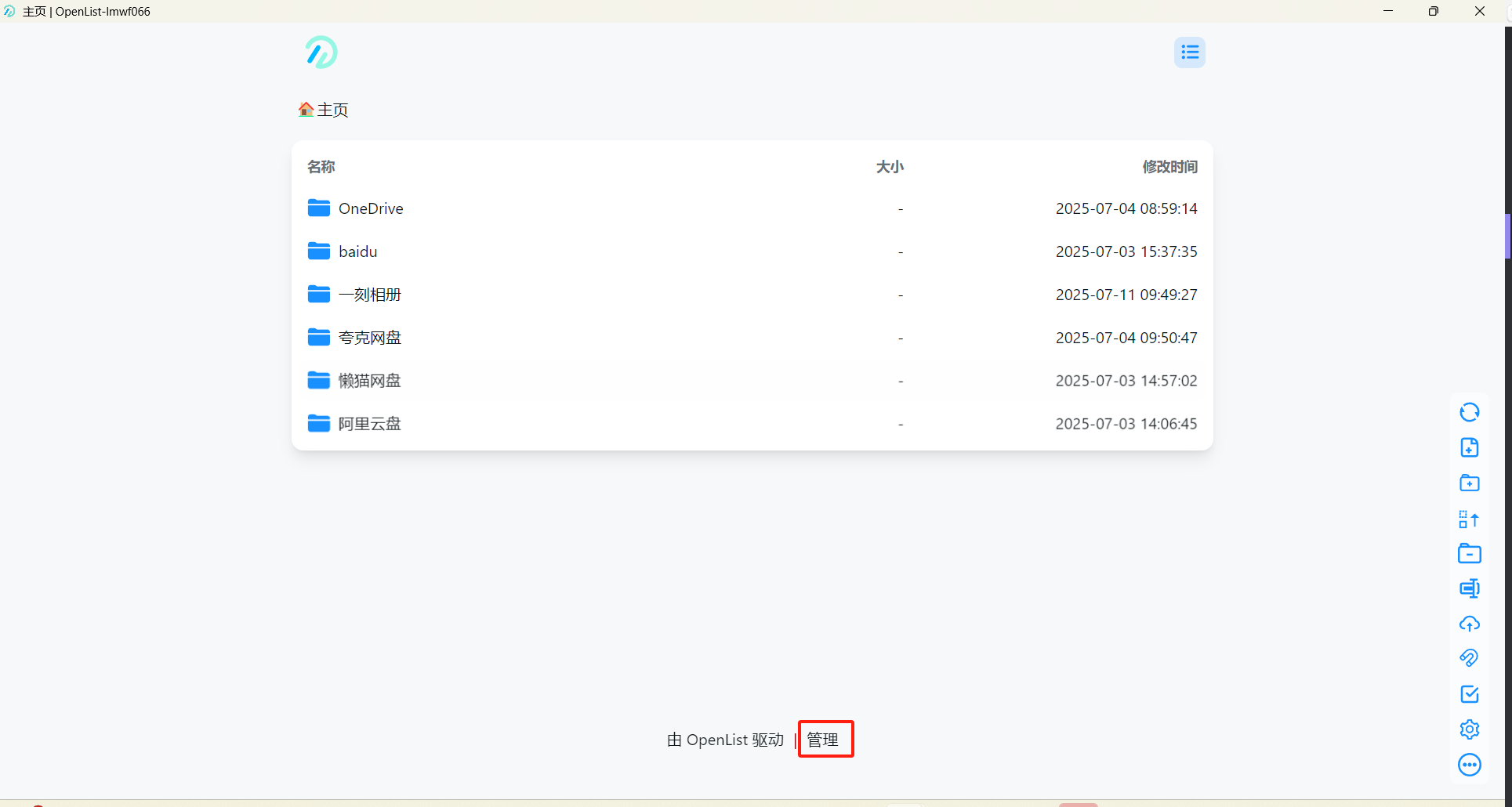
Task: Click the recursive move icon with up arrow
Action: click(1470, 519)
